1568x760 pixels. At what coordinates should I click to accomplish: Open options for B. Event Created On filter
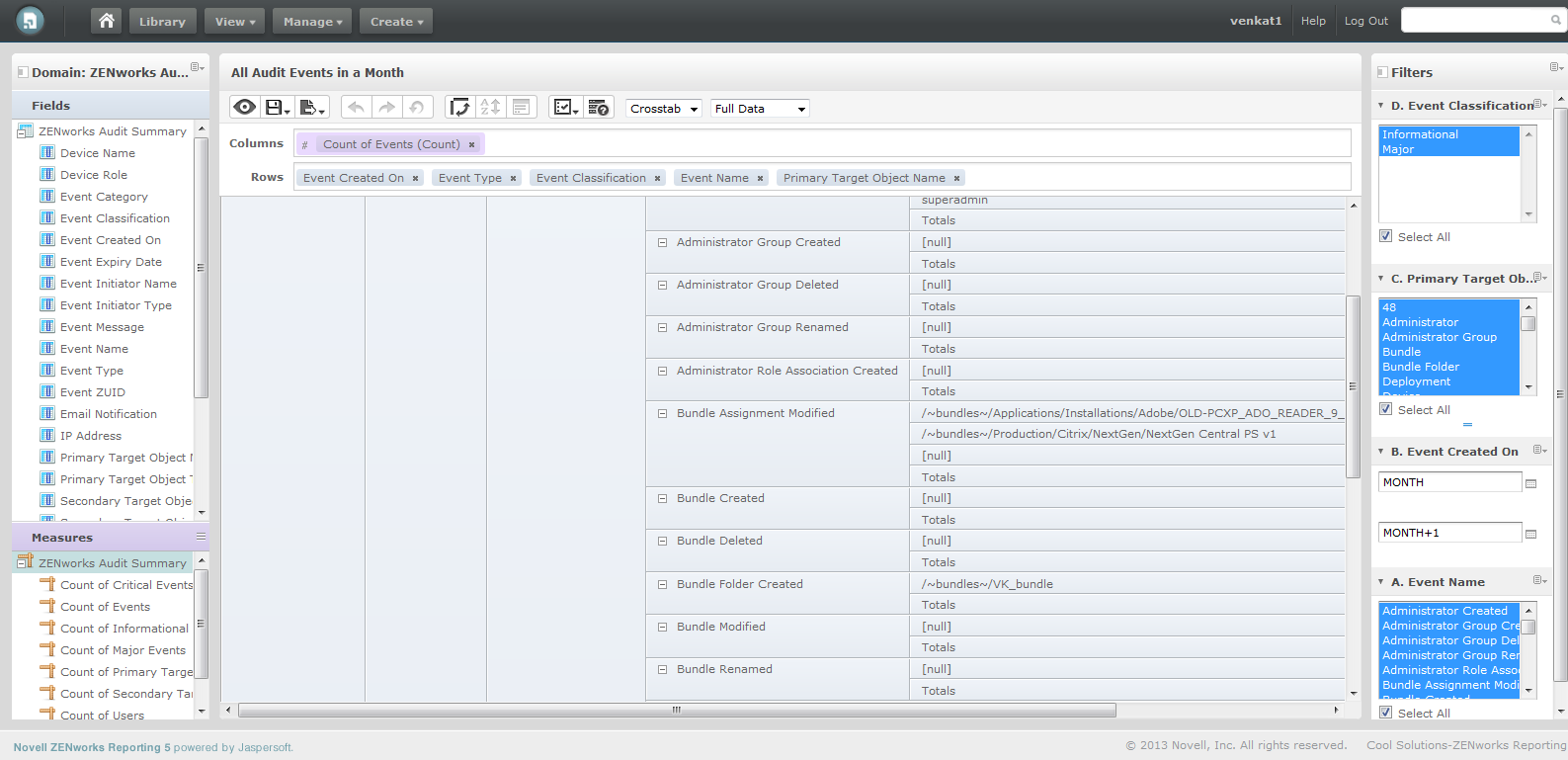(1539, 451)
